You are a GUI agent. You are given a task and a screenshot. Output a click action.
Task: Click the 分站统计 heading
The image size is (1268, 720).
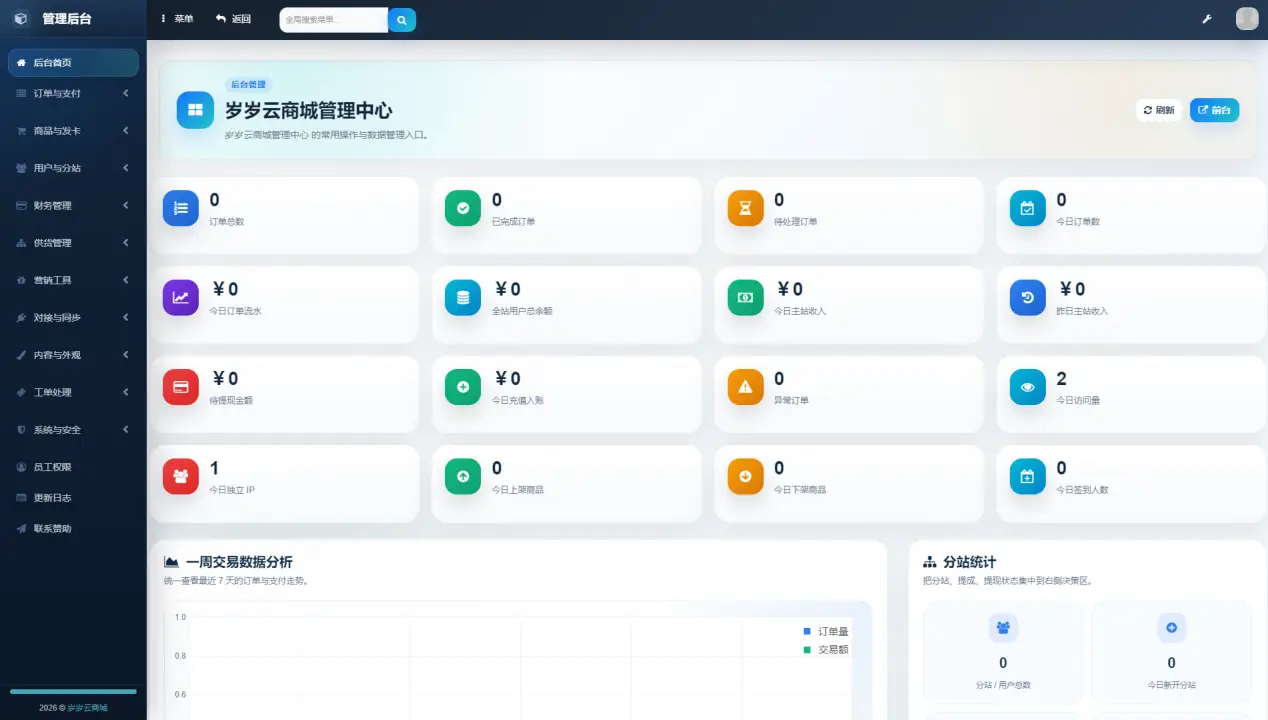969,562
